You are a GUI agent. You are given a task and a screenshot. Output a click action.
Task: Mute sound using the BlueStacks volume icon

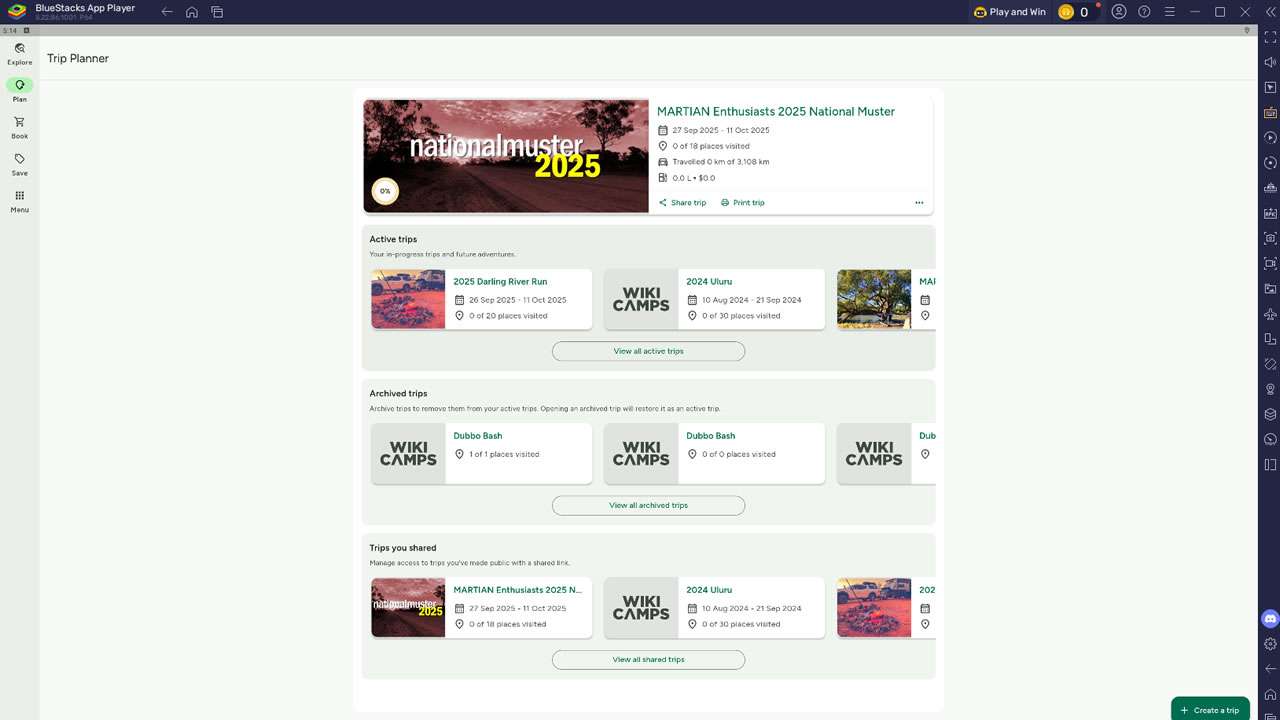[1270, 62]
